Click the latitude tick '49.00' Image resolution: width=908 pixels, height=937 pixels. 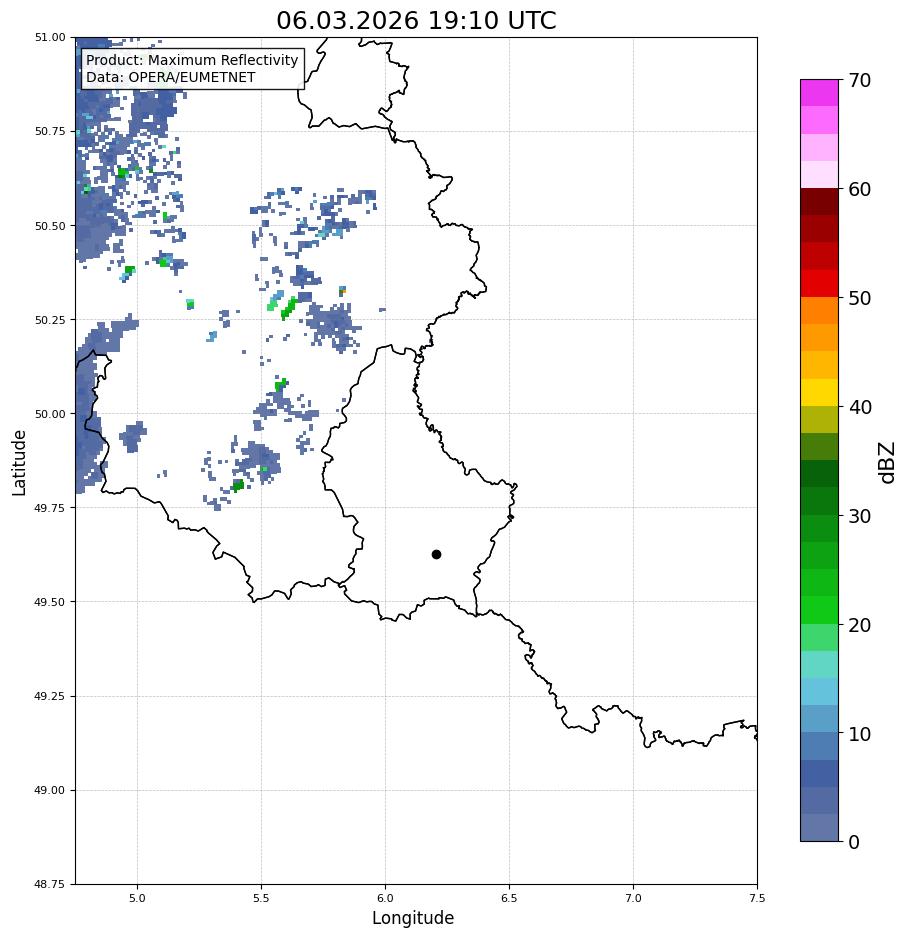tap(50, 790)
